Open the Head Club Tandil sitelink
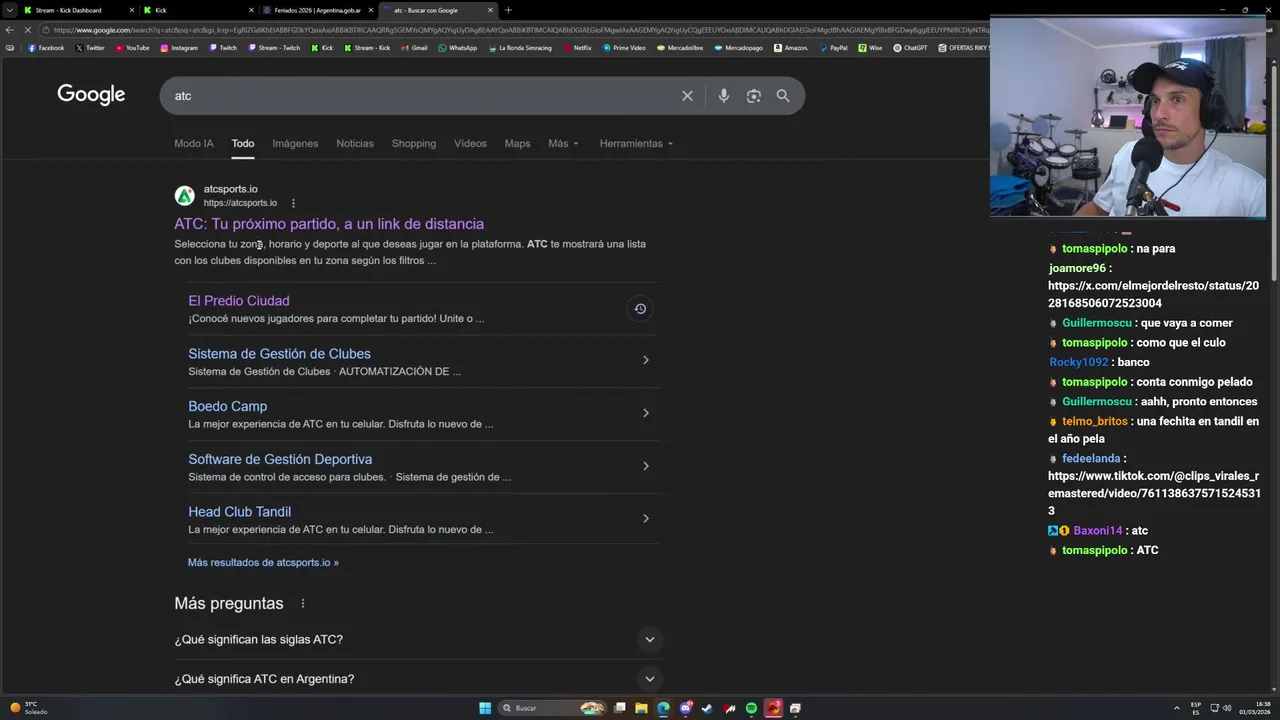1280x720 pixels. [240, 512]
